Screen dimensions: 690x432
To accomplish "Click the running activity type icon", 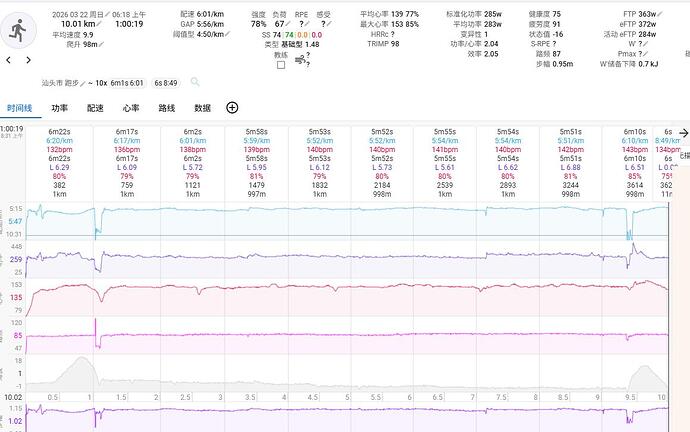I will coord(18,30).
